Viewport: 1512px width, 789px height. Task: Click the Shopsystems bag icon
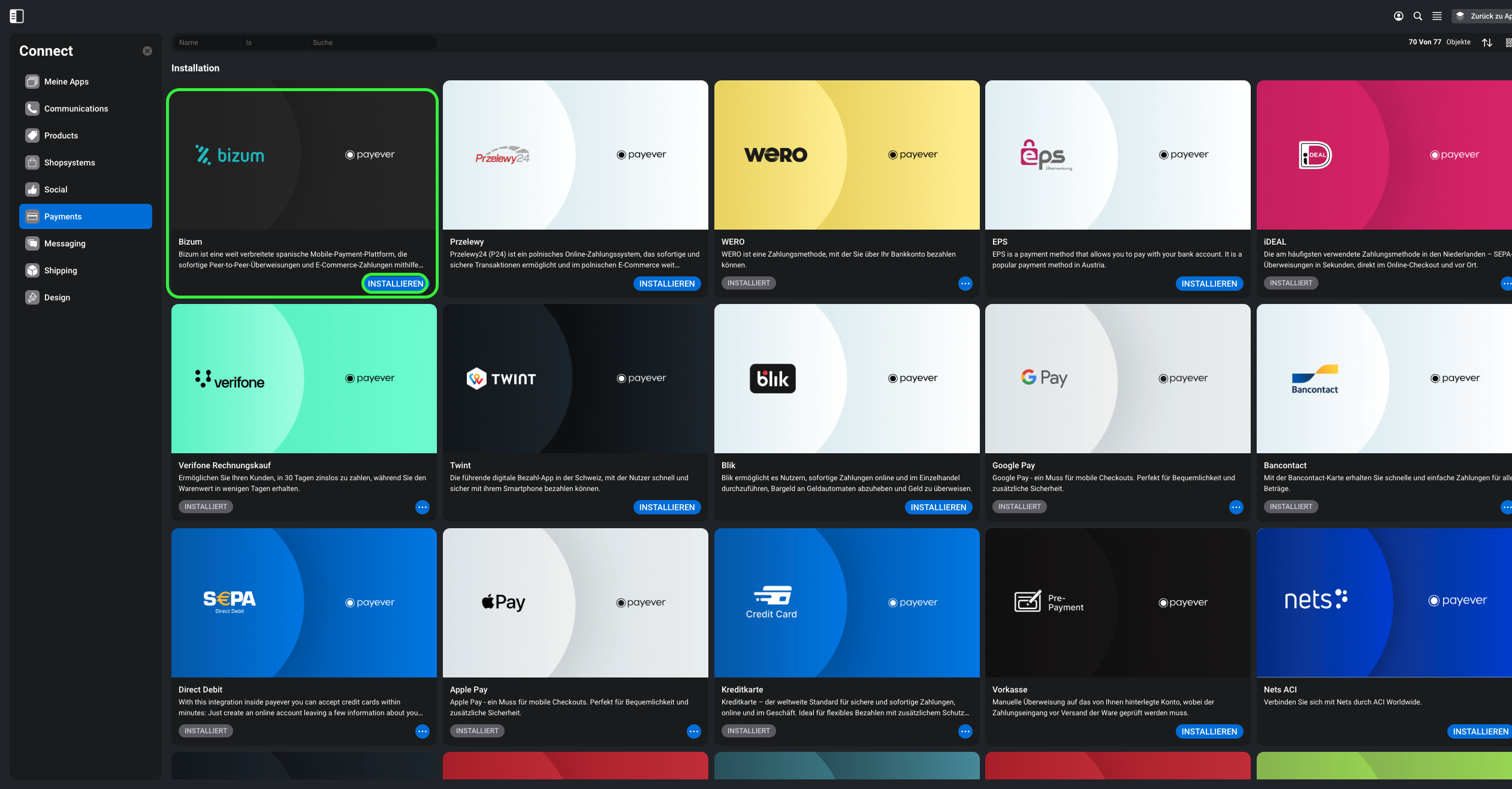(32, 162)
